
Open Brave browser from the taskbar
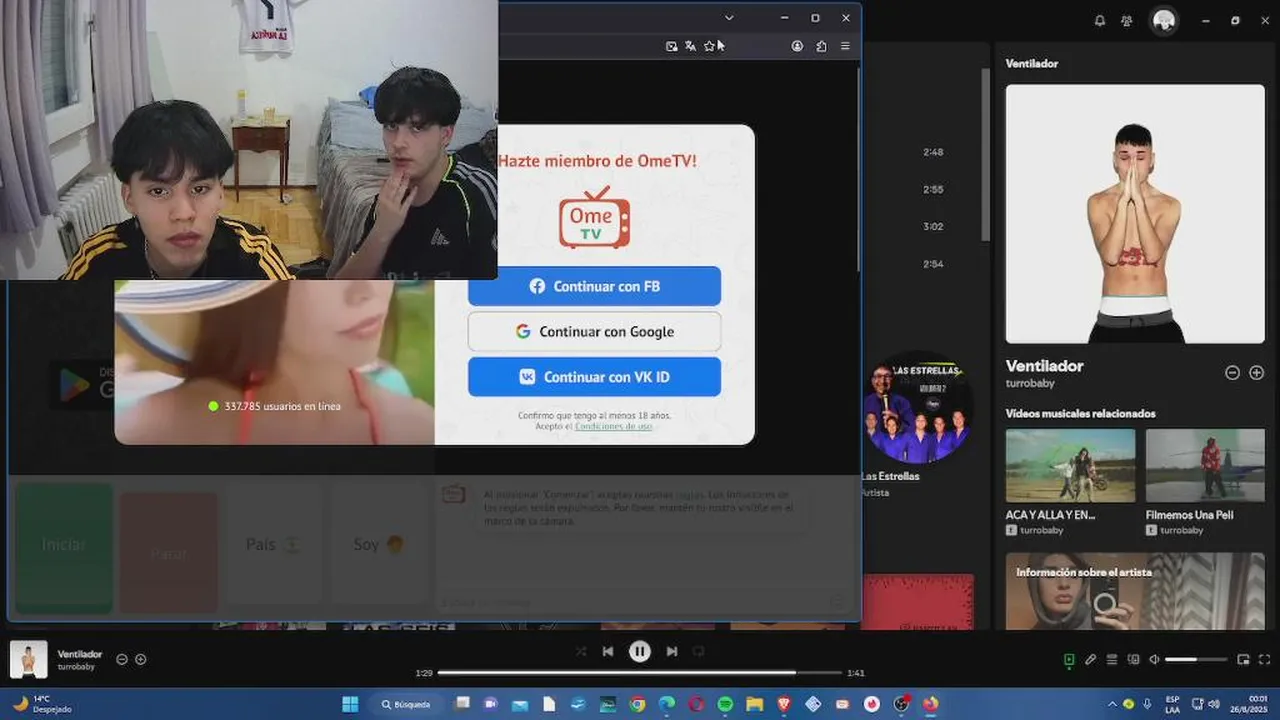[x=784, y=704]
